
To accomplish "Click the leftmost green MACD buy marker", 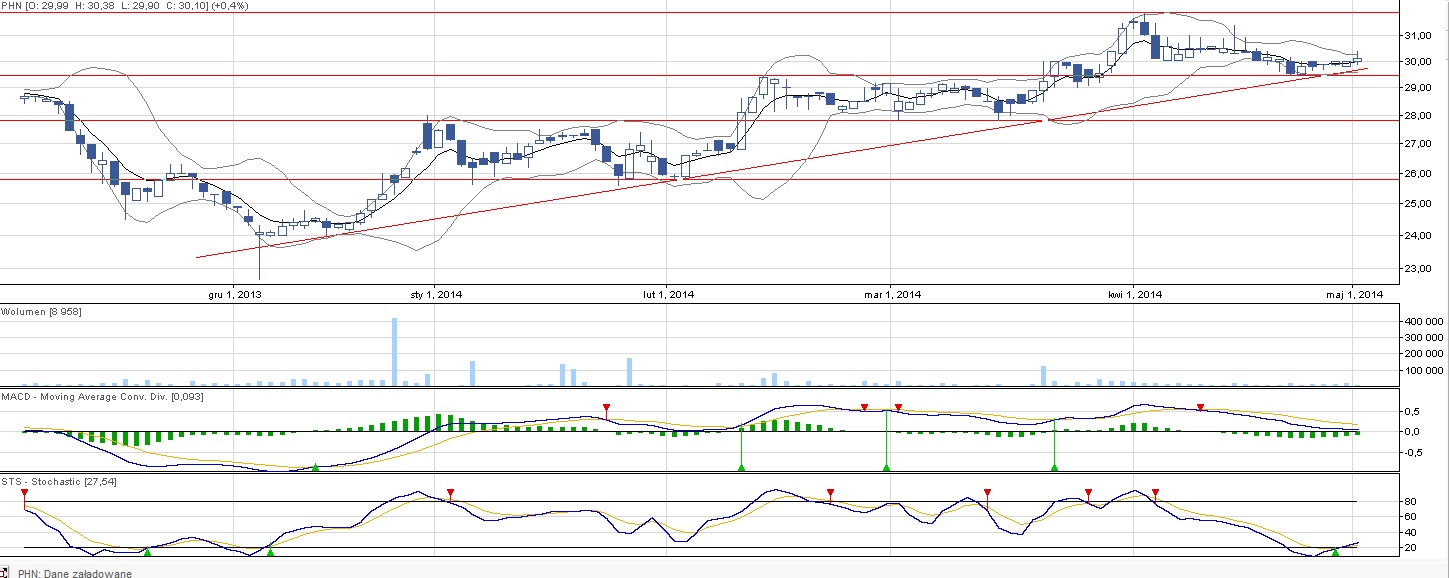I will [316, 467].
